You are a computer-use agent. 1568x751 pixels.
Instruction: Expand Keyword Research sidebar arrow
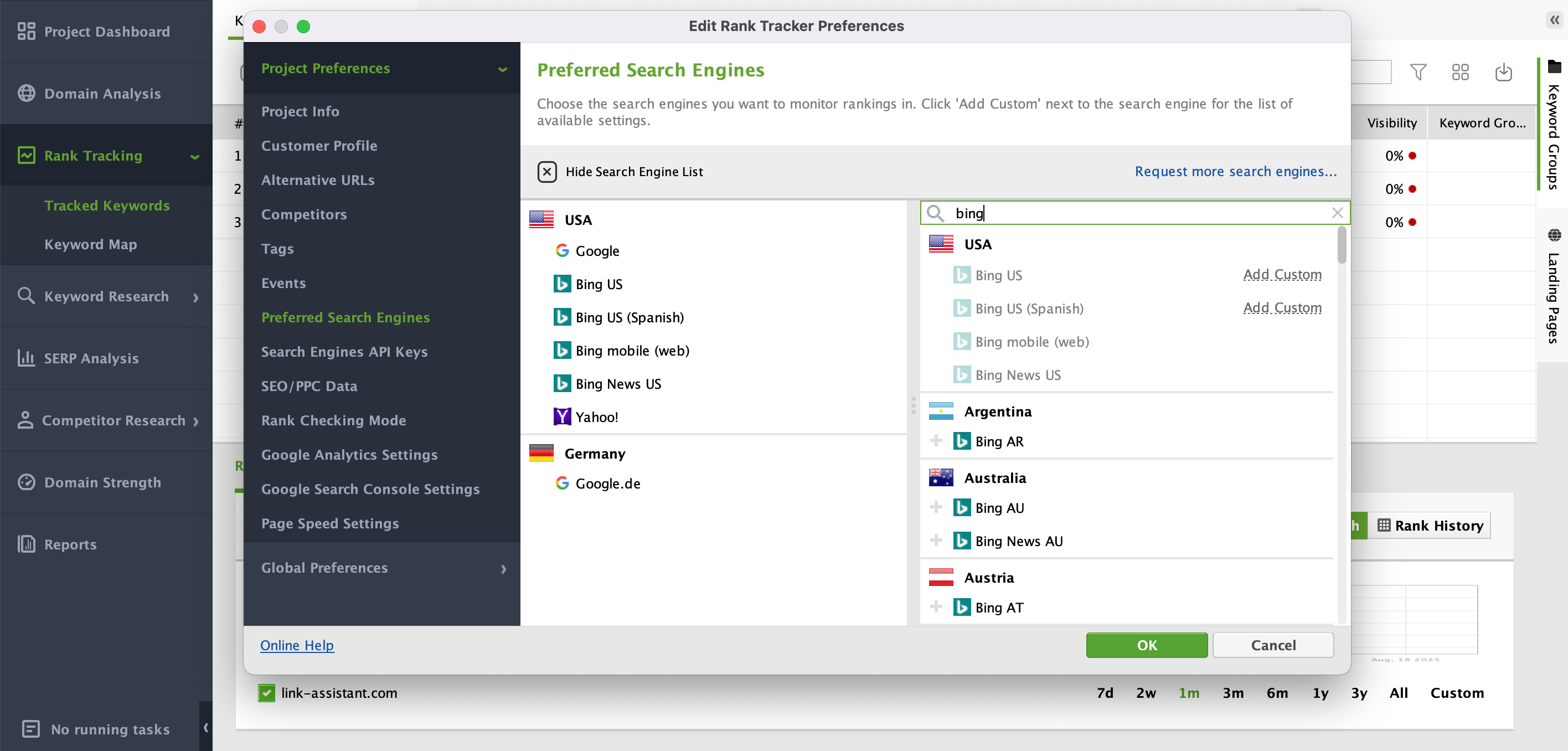195,297
